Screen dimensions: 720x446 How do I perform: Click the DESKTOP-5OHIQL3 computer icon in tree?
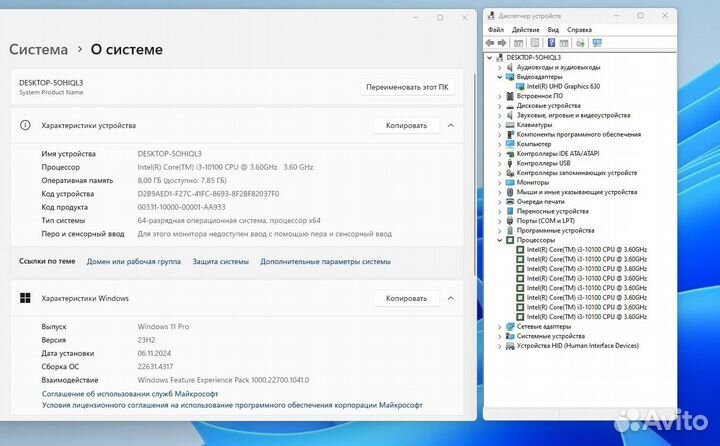[x=500, y=57]
